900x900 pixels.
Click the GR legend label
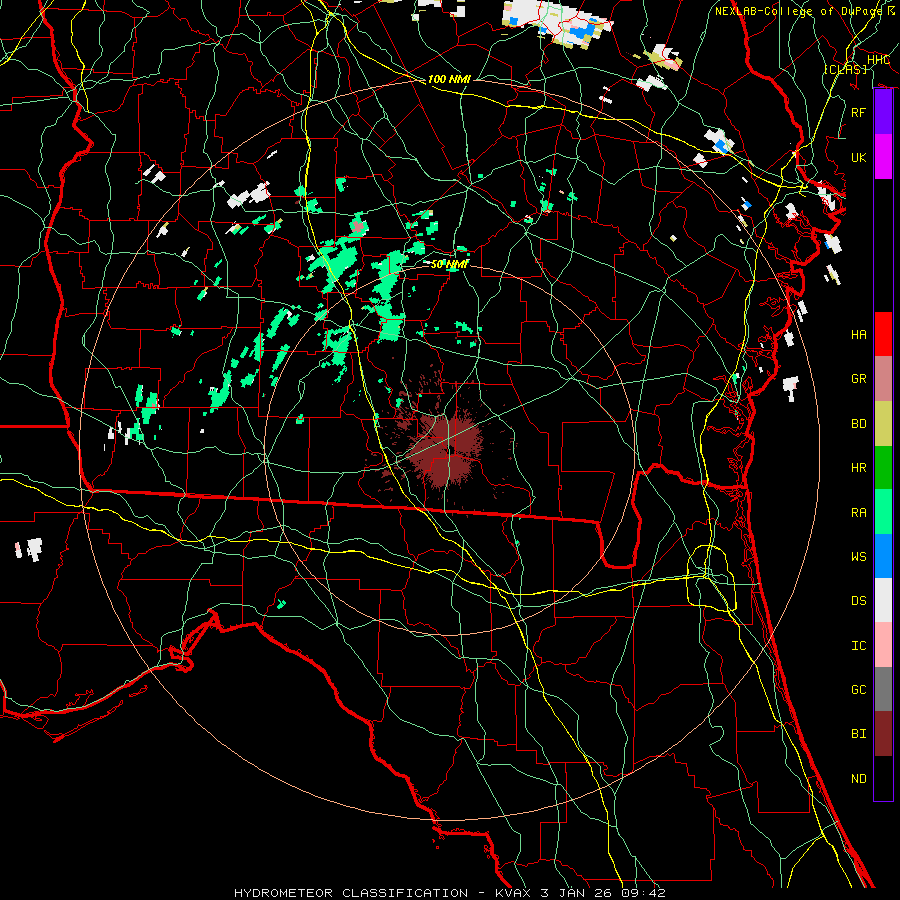858,378
